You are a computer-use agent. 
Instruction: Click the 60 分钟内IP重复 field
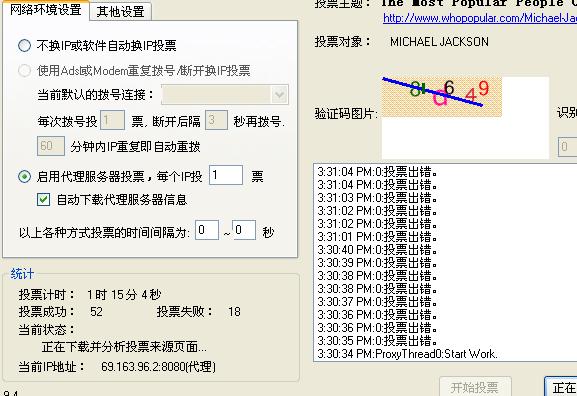point(51,146)
